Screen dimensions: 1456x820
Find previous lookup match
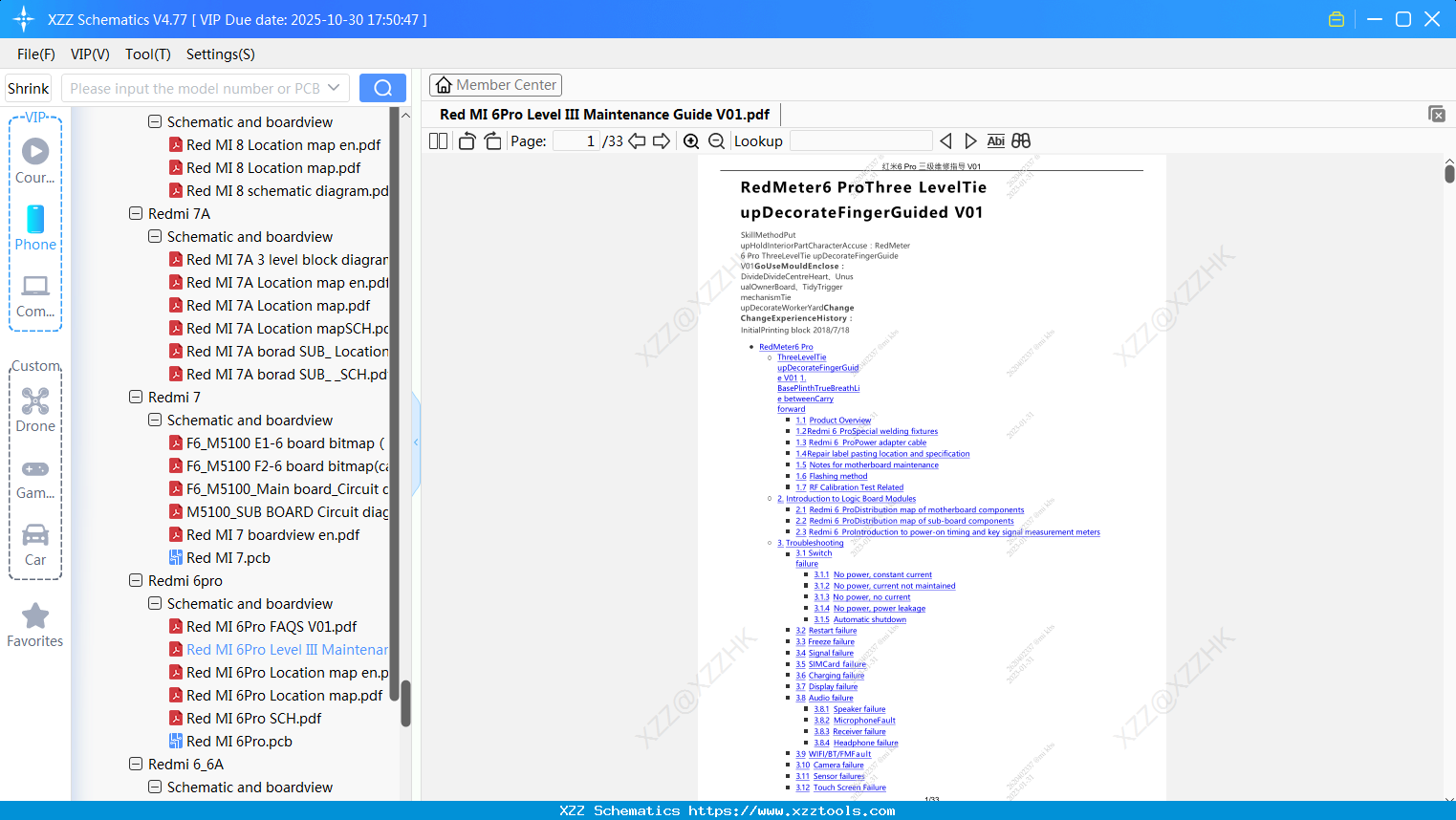coord(945,140)
